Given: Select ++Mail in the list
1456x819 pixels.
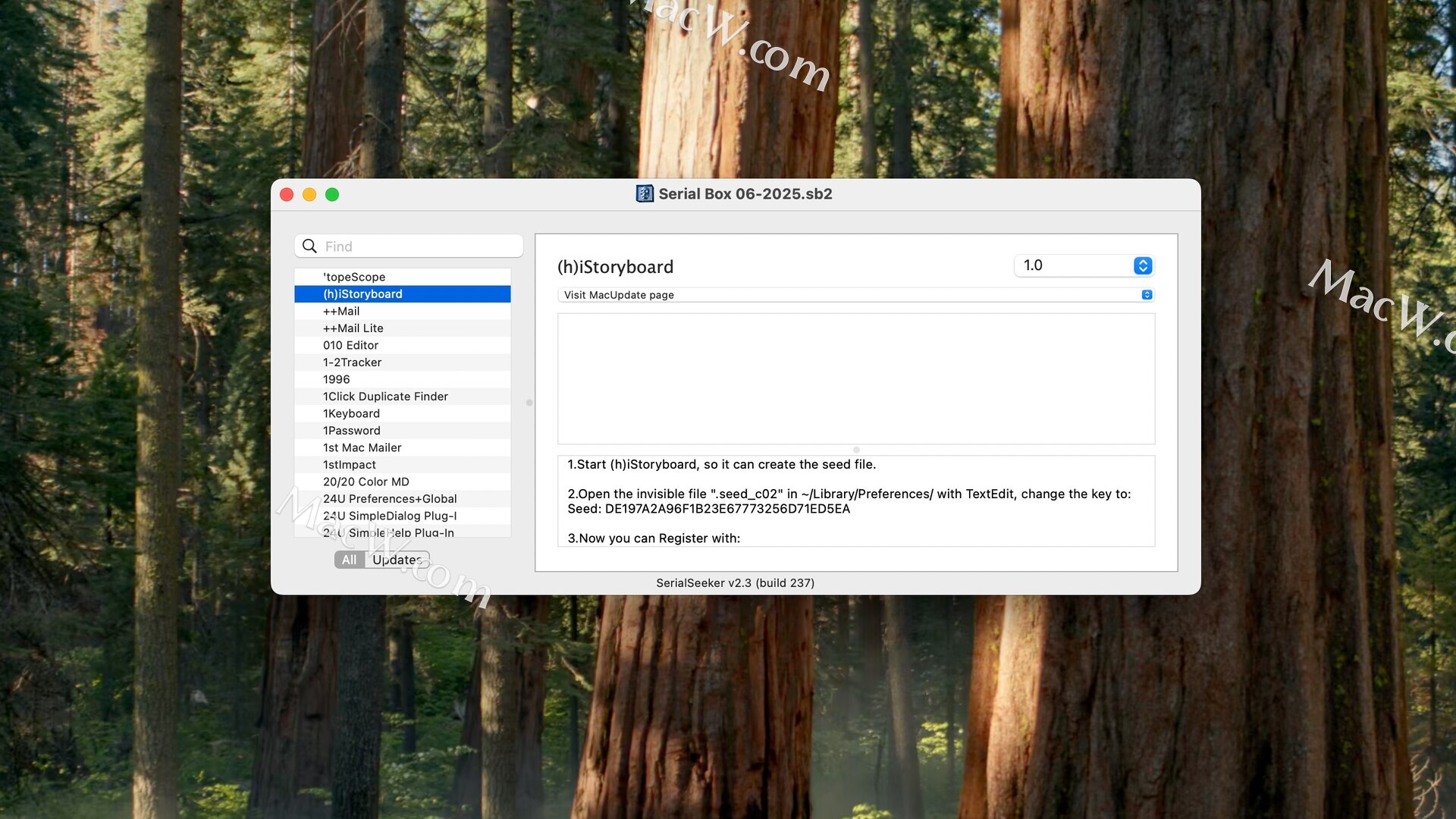Looking at the screenshot, I should [x=403, y=311].
